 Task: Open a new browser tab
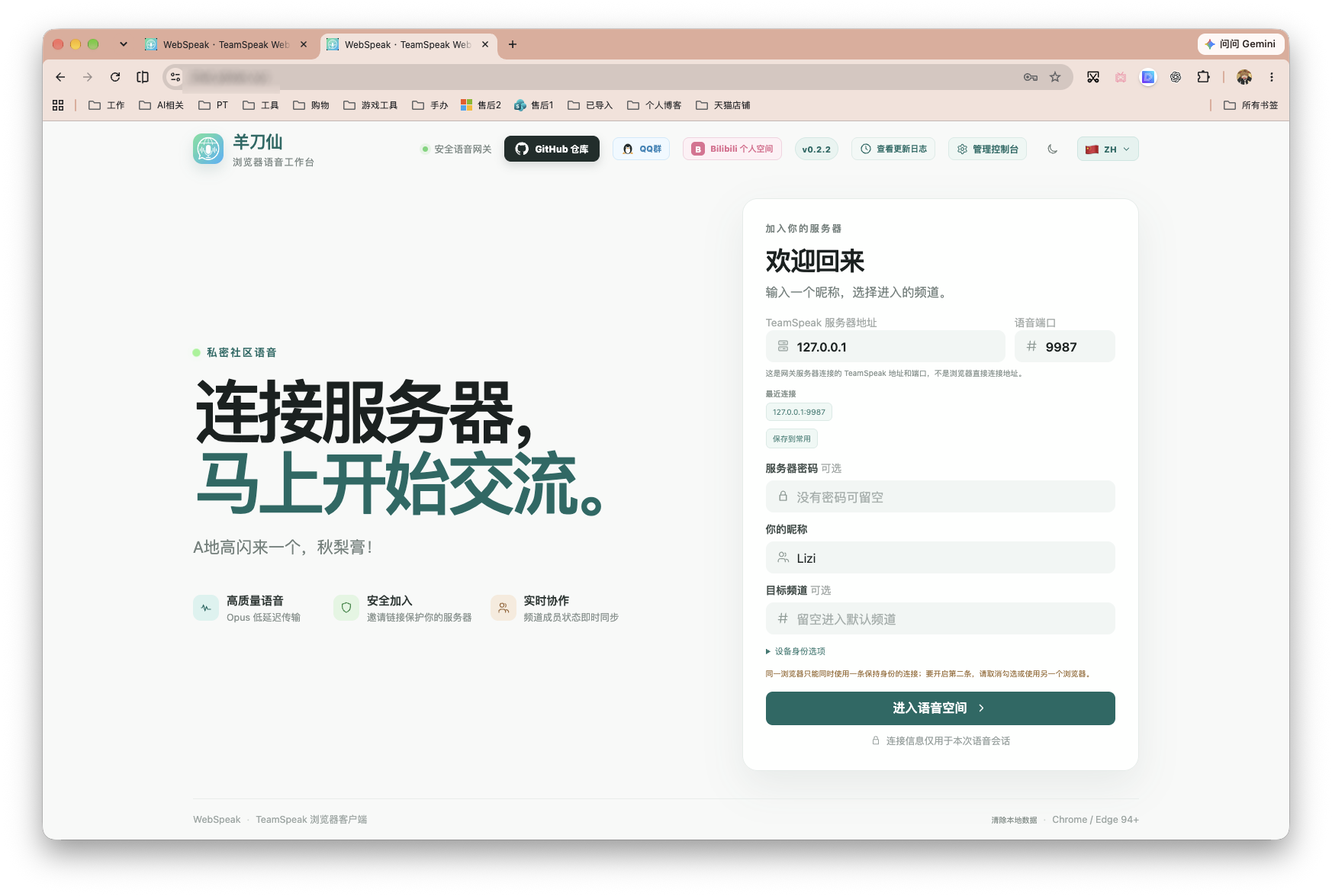513,44
